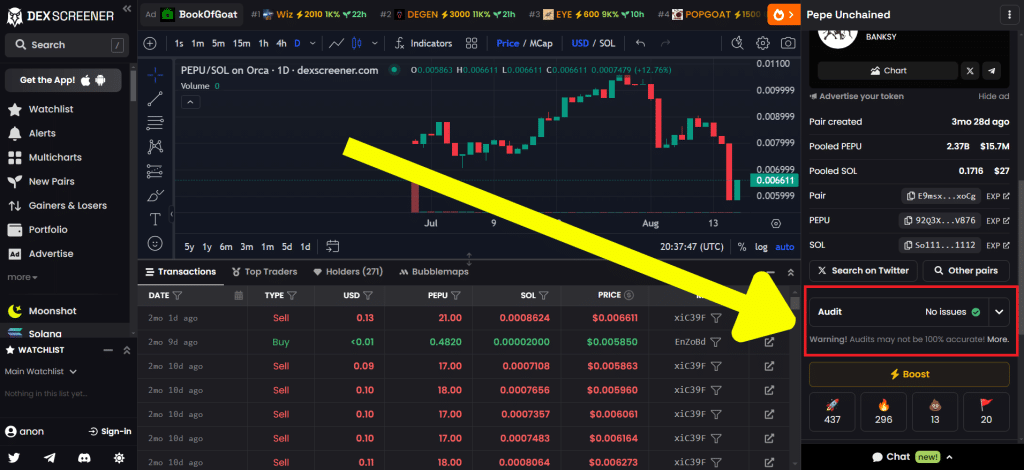1024x470 pixels.
Task: Open Telegram icon in sidebar footer
Action: click(50, 458)
